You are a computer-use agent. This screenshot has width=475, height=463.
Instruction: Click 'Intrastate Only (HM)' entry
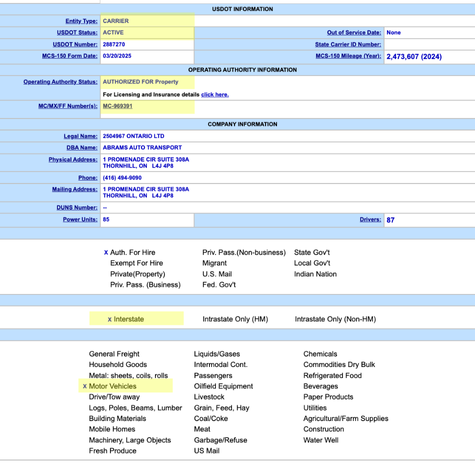coord(235,319)
